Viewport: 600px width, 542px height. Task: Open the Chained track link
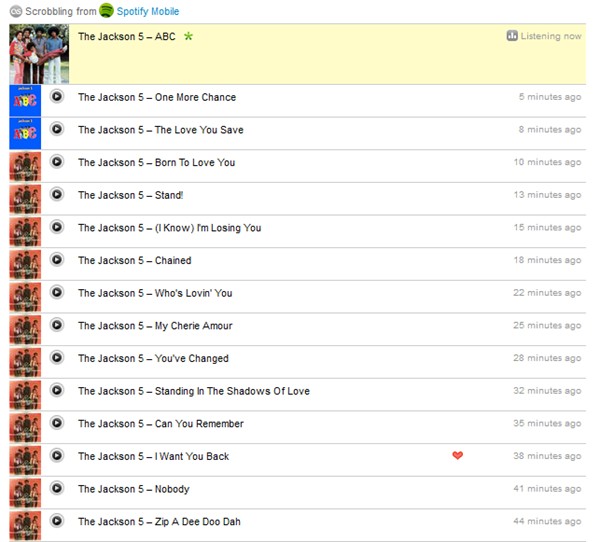pyautogui.click(x=173, y=261)
